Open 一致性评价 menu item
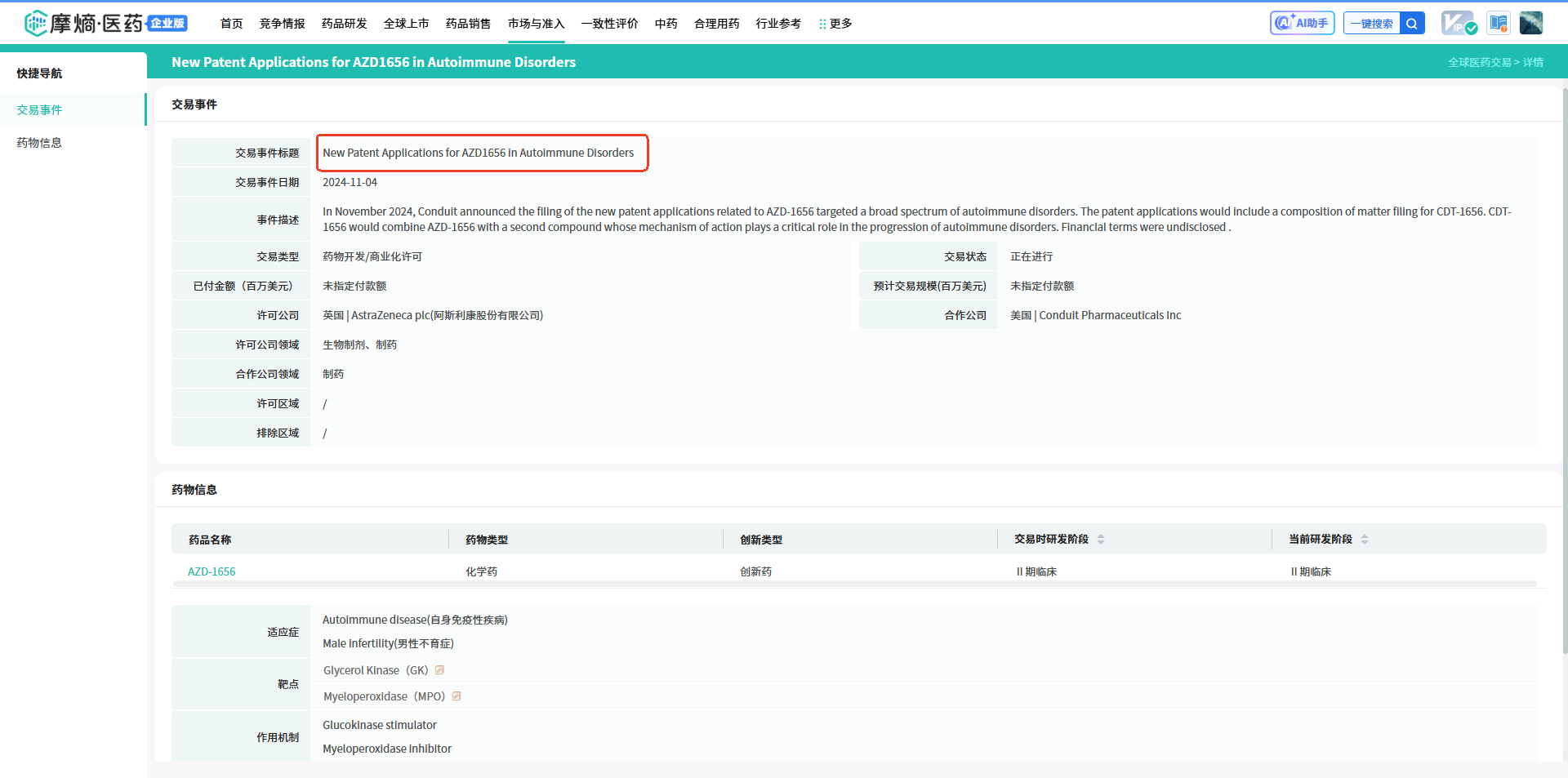The image size is (1568, 778). pos(610,24)
